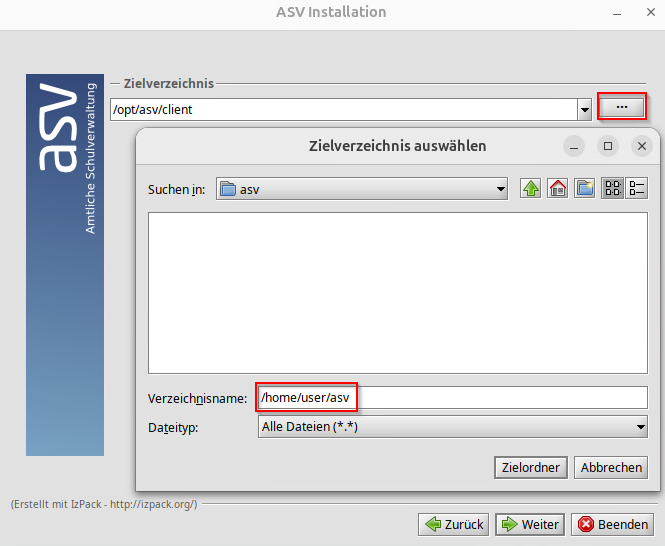Create a new folder
The width and height of the screenshot is (665, 546).
click(x=585, y=189)
